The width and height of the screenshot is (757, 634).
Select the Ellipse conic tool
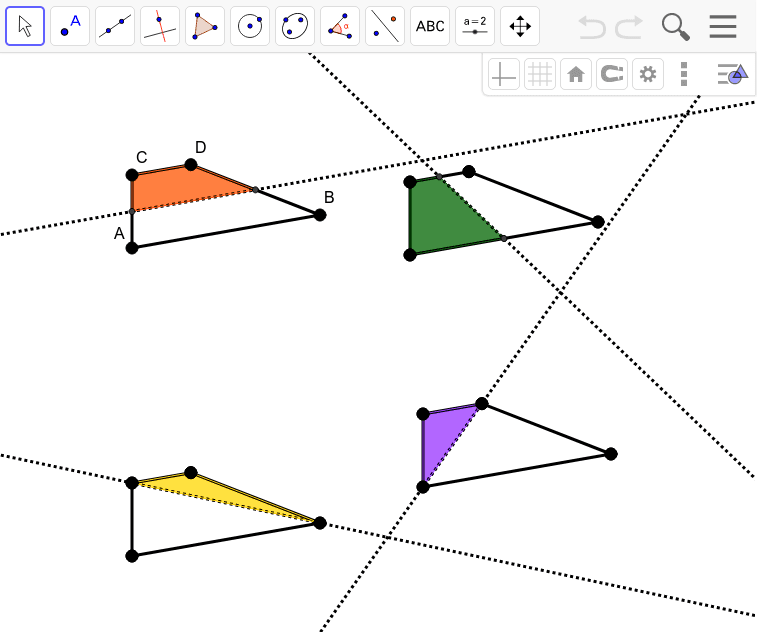point(295,26)
